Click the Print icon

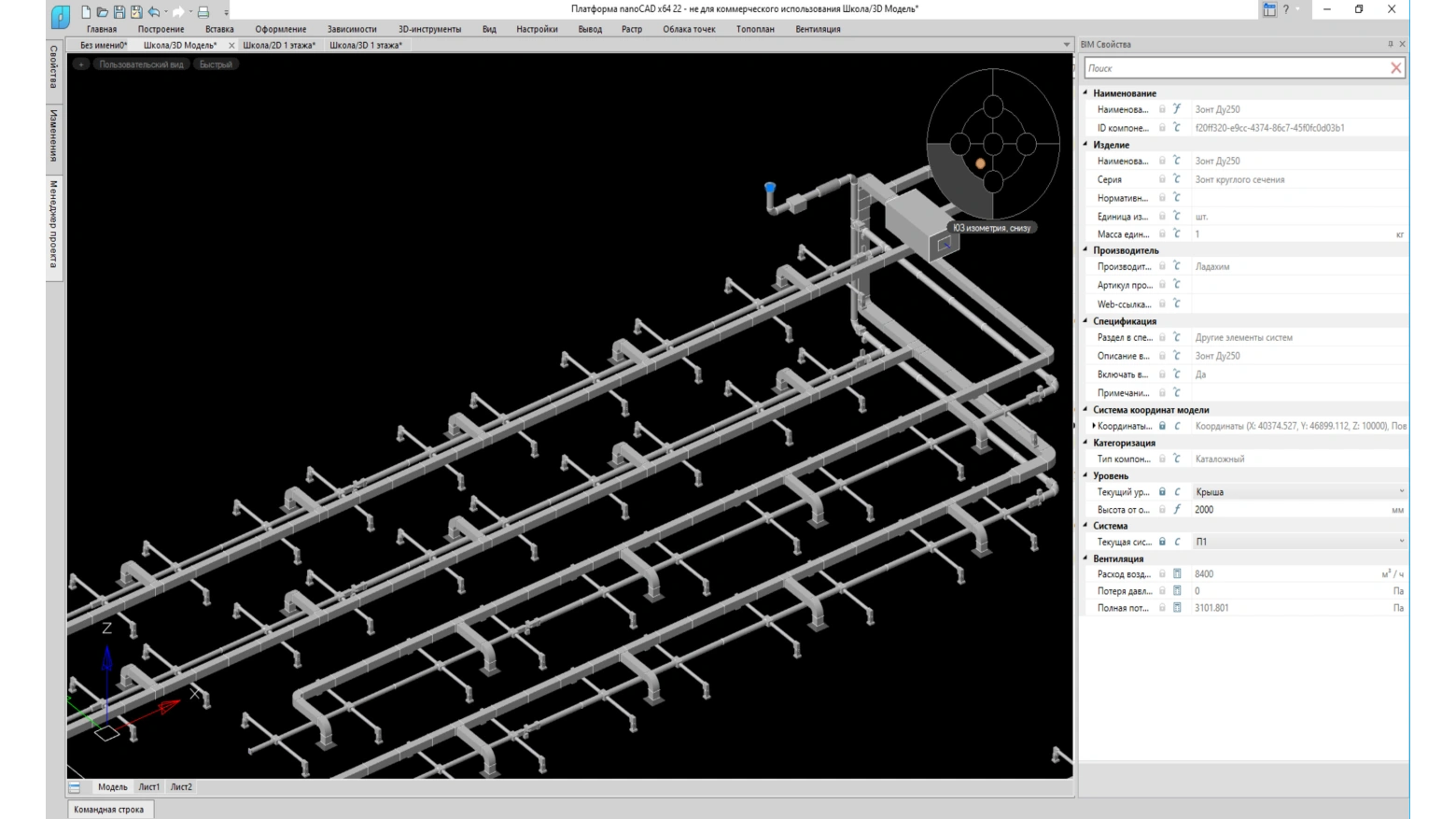click(x=203, y=12)
